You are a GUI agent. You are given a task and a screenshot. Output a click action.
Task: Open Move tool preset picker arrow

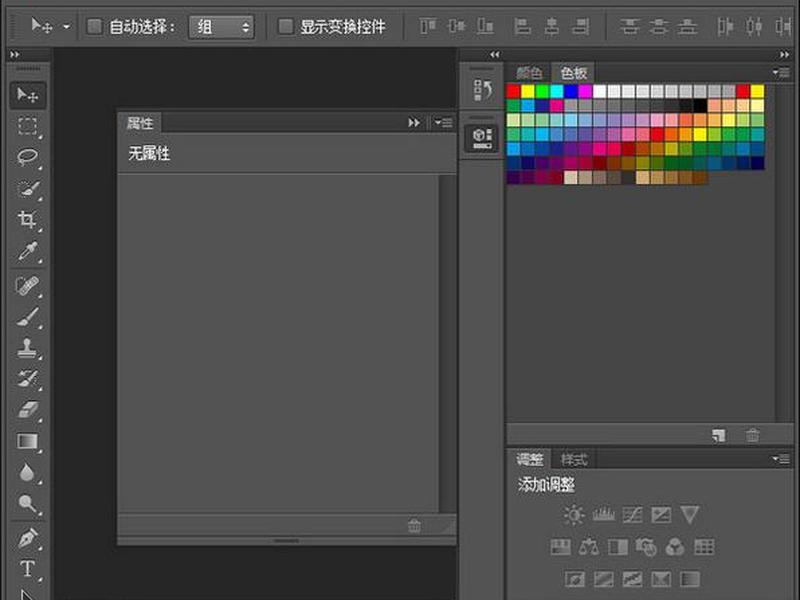click(66, 27)
